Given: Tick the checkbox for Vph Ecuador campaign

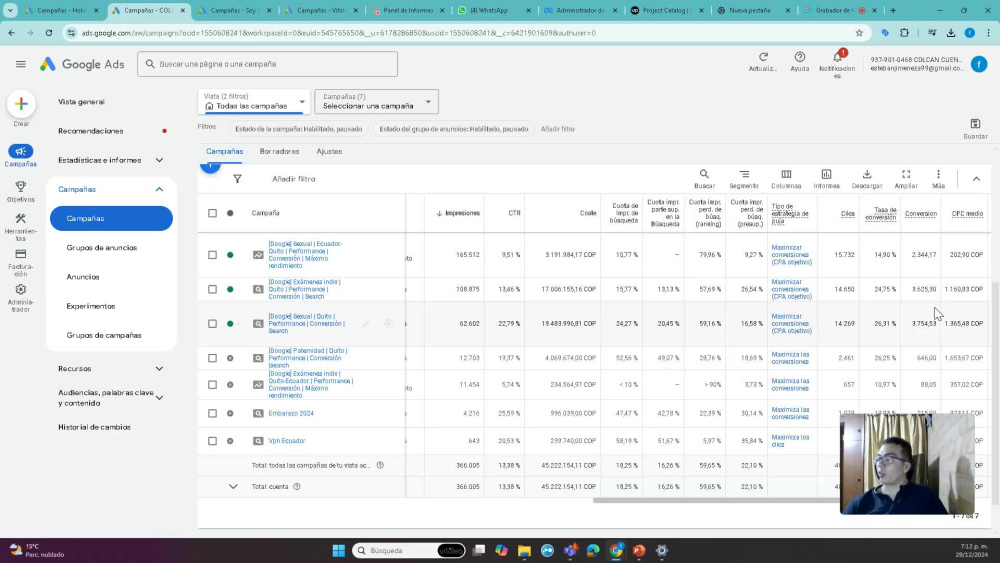Looking at the screenshot, I should click(x=212, y=441).
